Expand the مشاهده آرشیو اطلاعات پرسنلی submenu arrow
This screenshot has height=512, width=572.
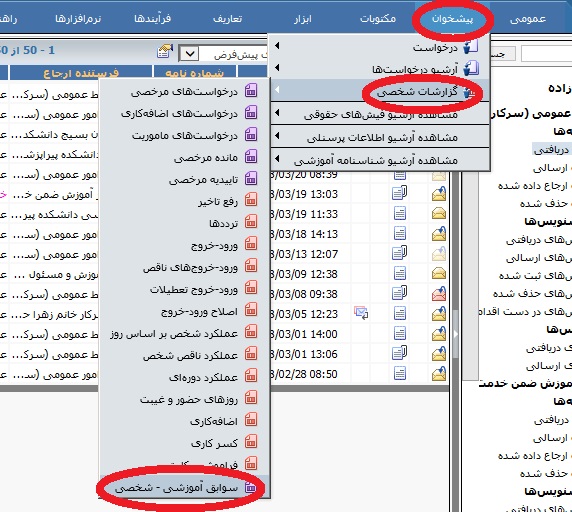[x=277, y=136]
